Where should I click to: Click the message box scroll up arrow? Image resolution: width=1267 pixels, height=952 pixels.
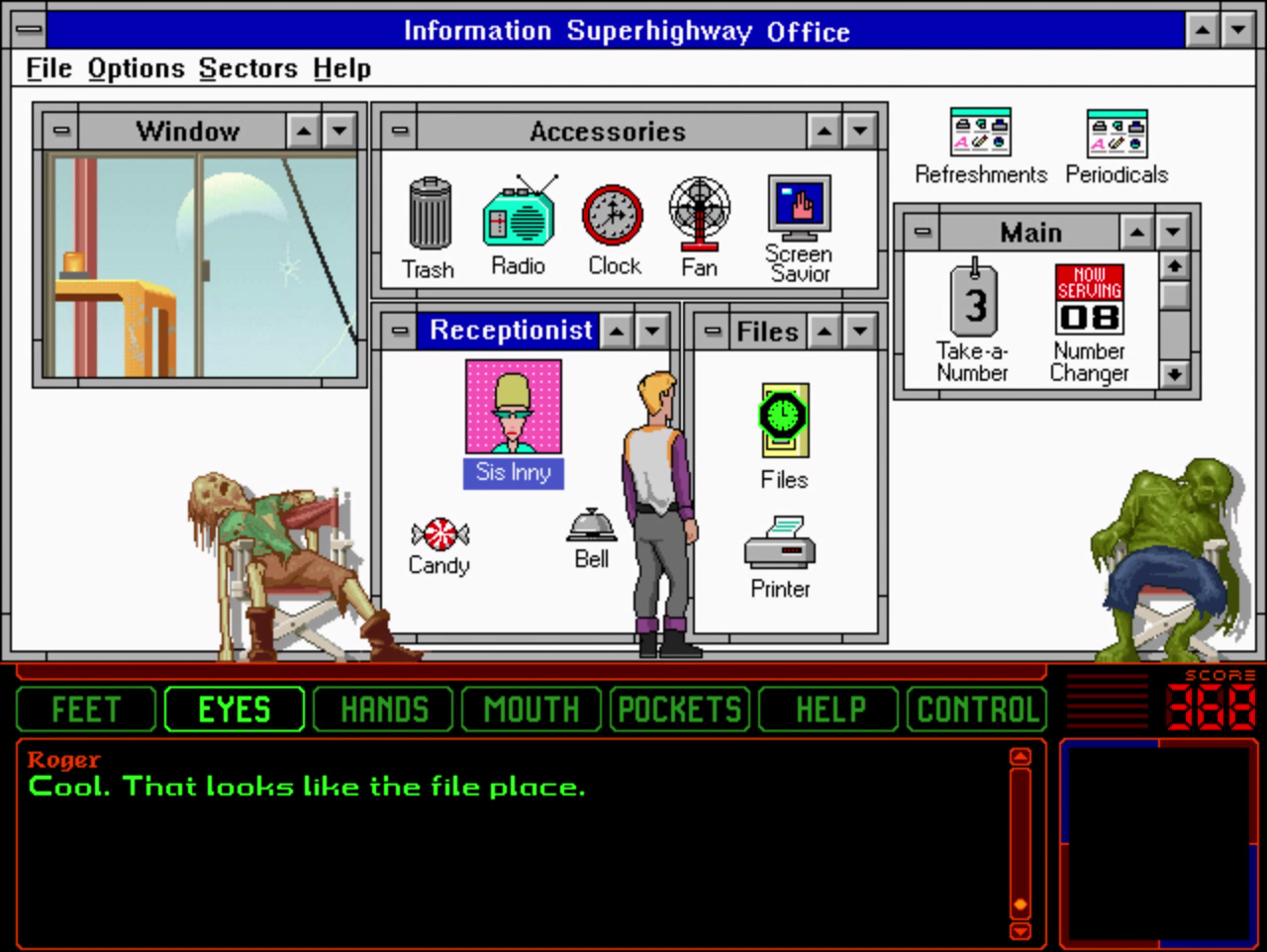click(x=1021, y=757)
